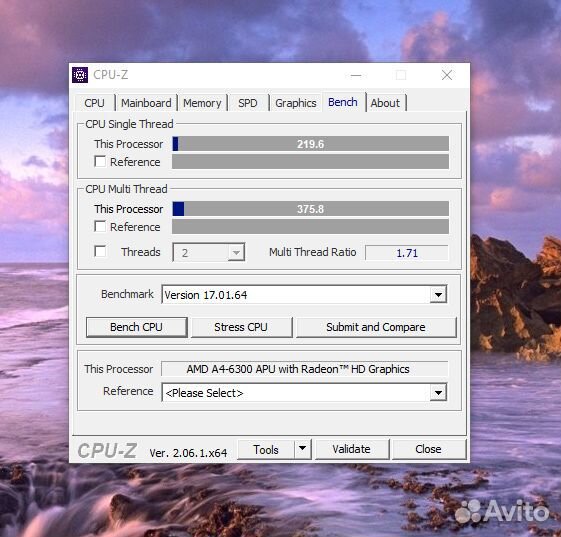
Task: Select the Bench tab
Action: tap(343, 102)
